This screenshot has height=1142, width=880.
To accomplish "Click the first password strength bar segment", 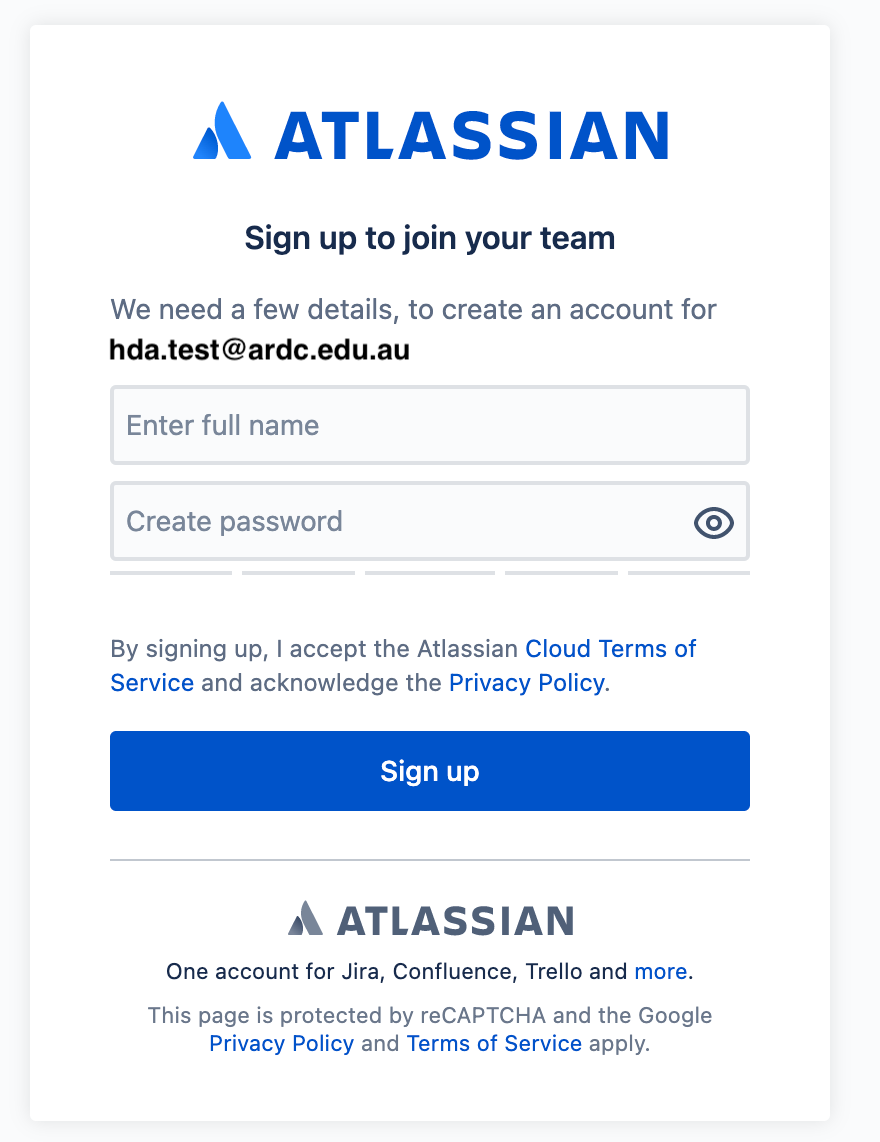I will [x=171, y=573].
